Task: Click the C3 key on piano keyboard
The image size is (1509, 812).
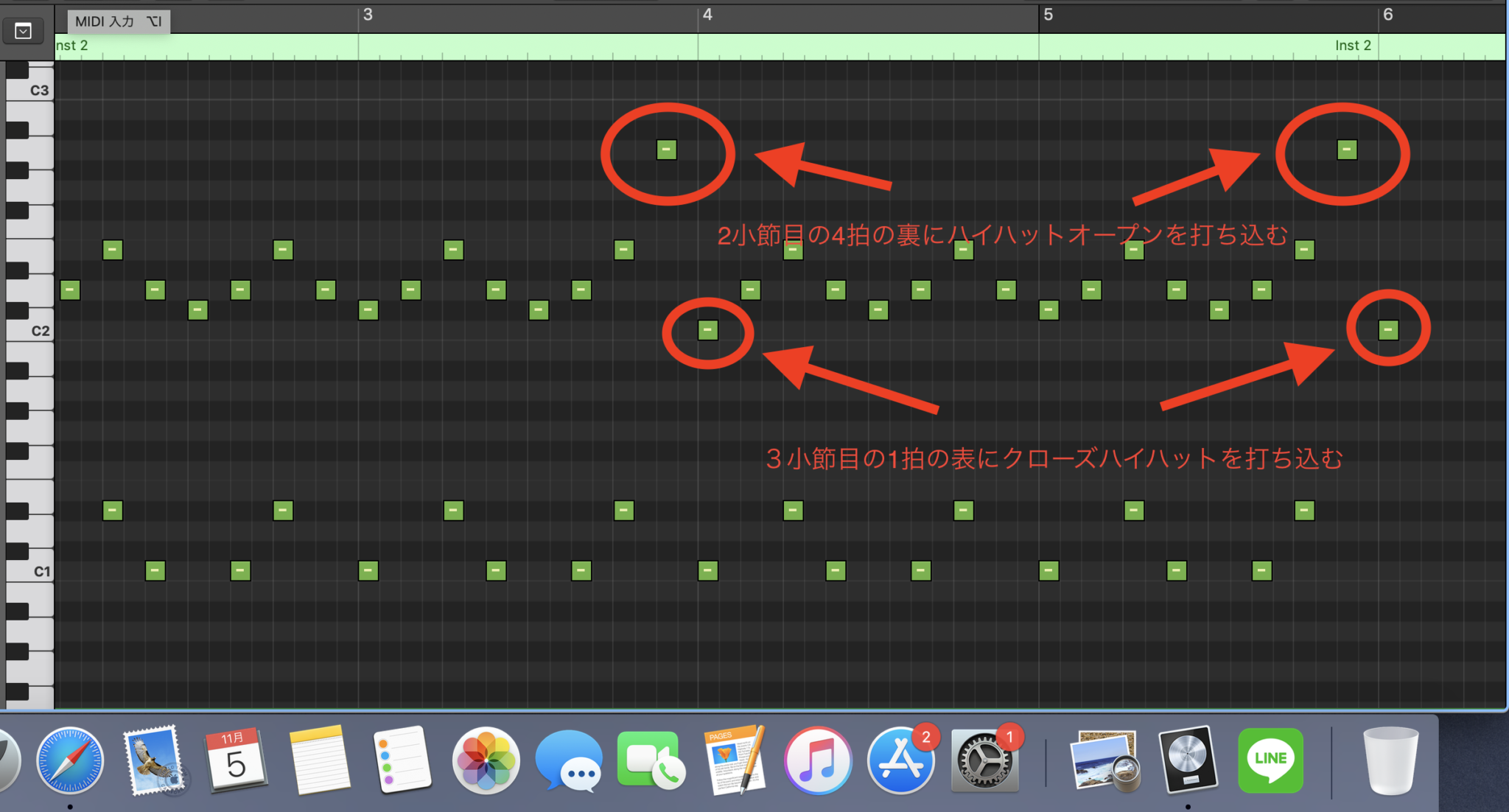Action: pos(29,90)
